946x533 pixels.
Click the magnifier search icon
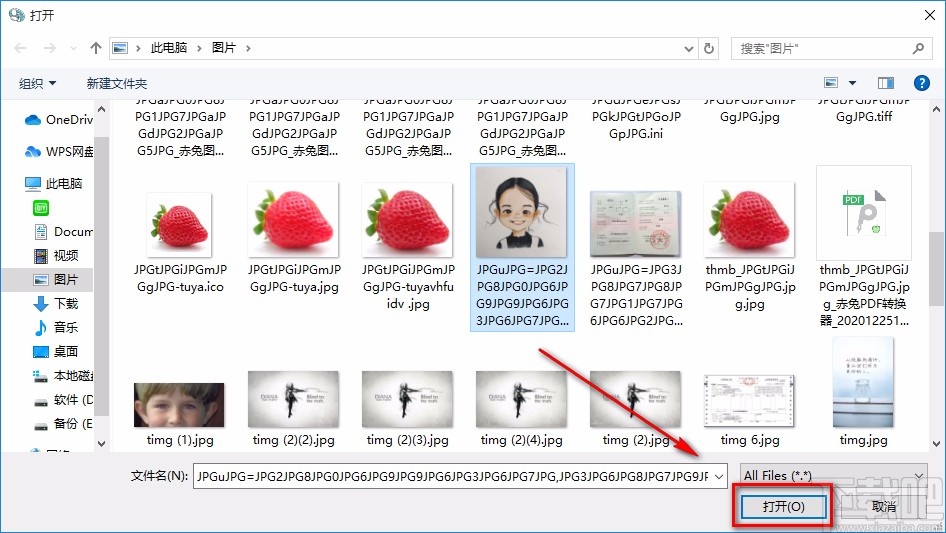click(918, 48)
